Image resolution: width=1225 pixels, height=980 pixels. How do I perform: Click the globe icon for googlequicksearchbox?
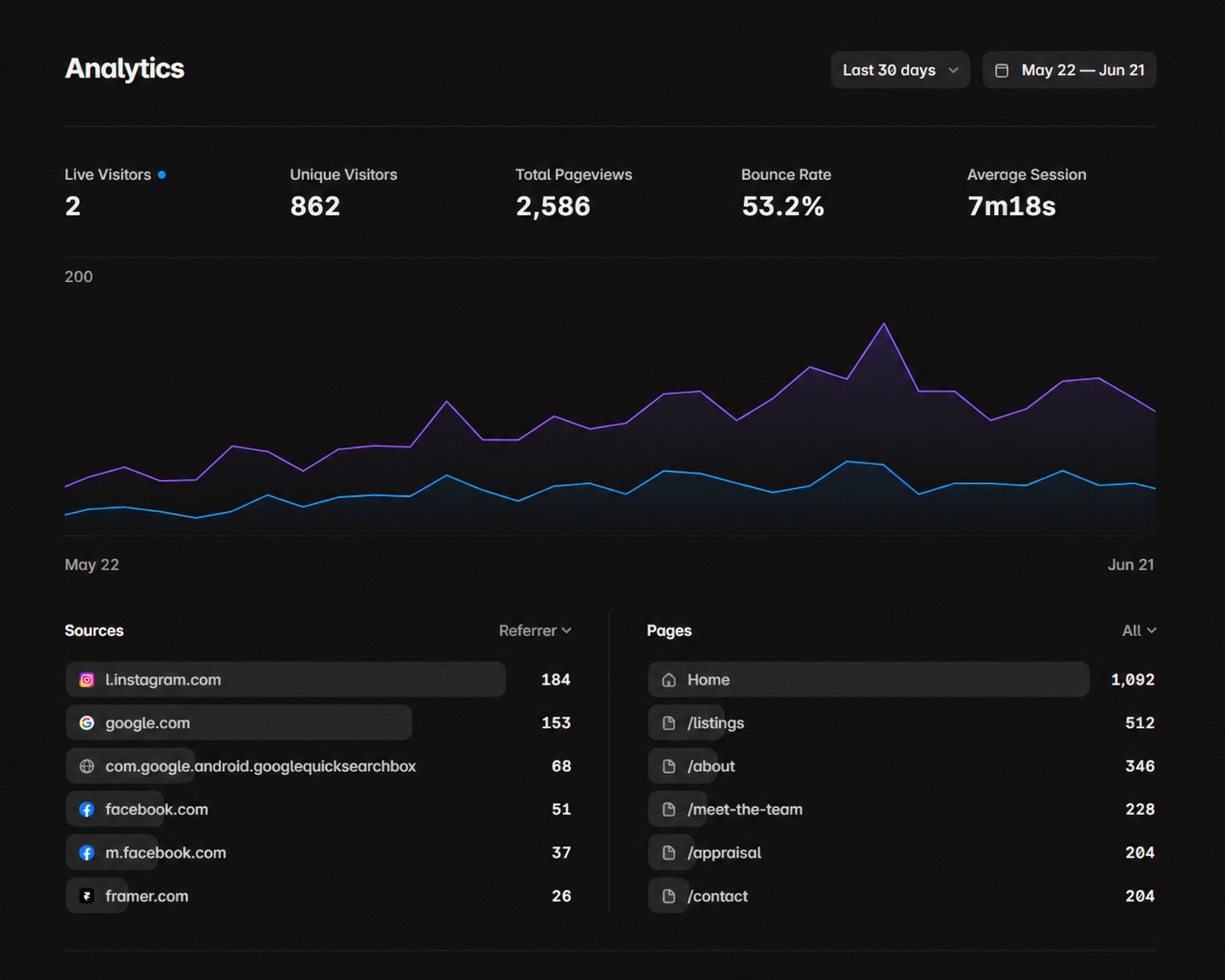(87, 766)
